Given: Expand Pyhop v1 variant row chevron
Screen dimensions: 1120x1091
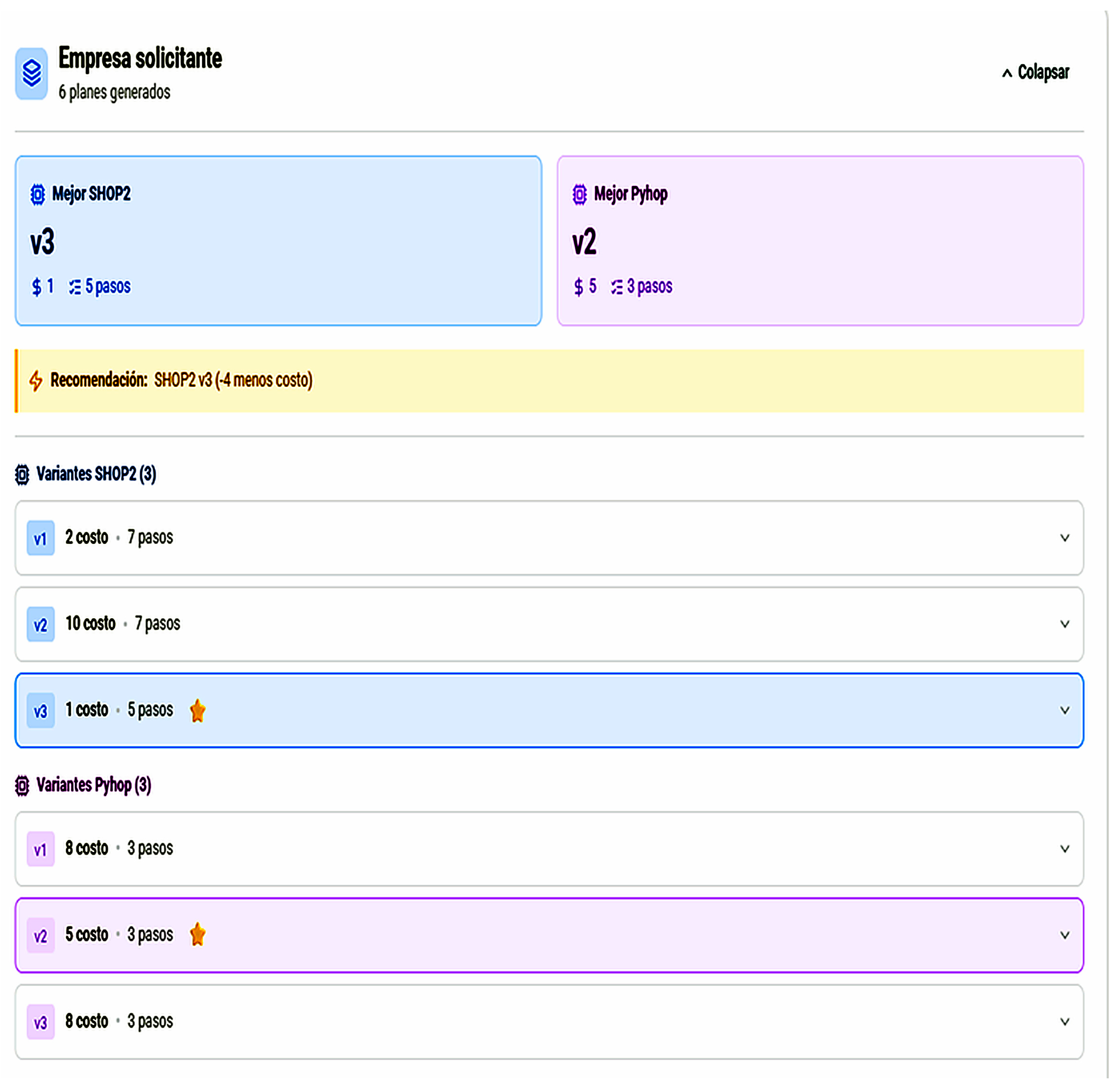Looking at the screenshot, I should [1065, 849].
